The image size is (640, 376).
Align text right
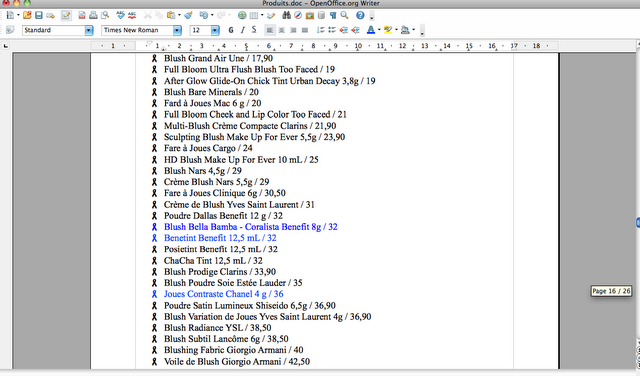point(293,30)
